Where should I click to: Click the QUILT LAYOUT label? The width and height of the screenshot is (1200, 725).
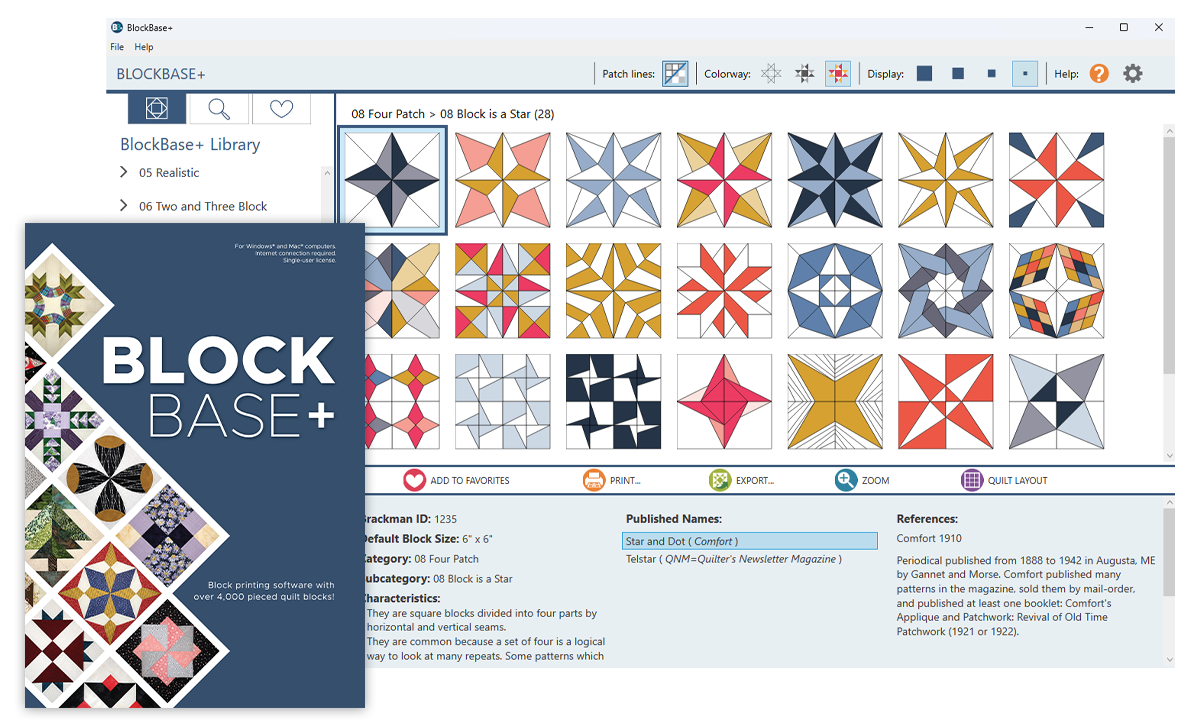(1018, 481)
